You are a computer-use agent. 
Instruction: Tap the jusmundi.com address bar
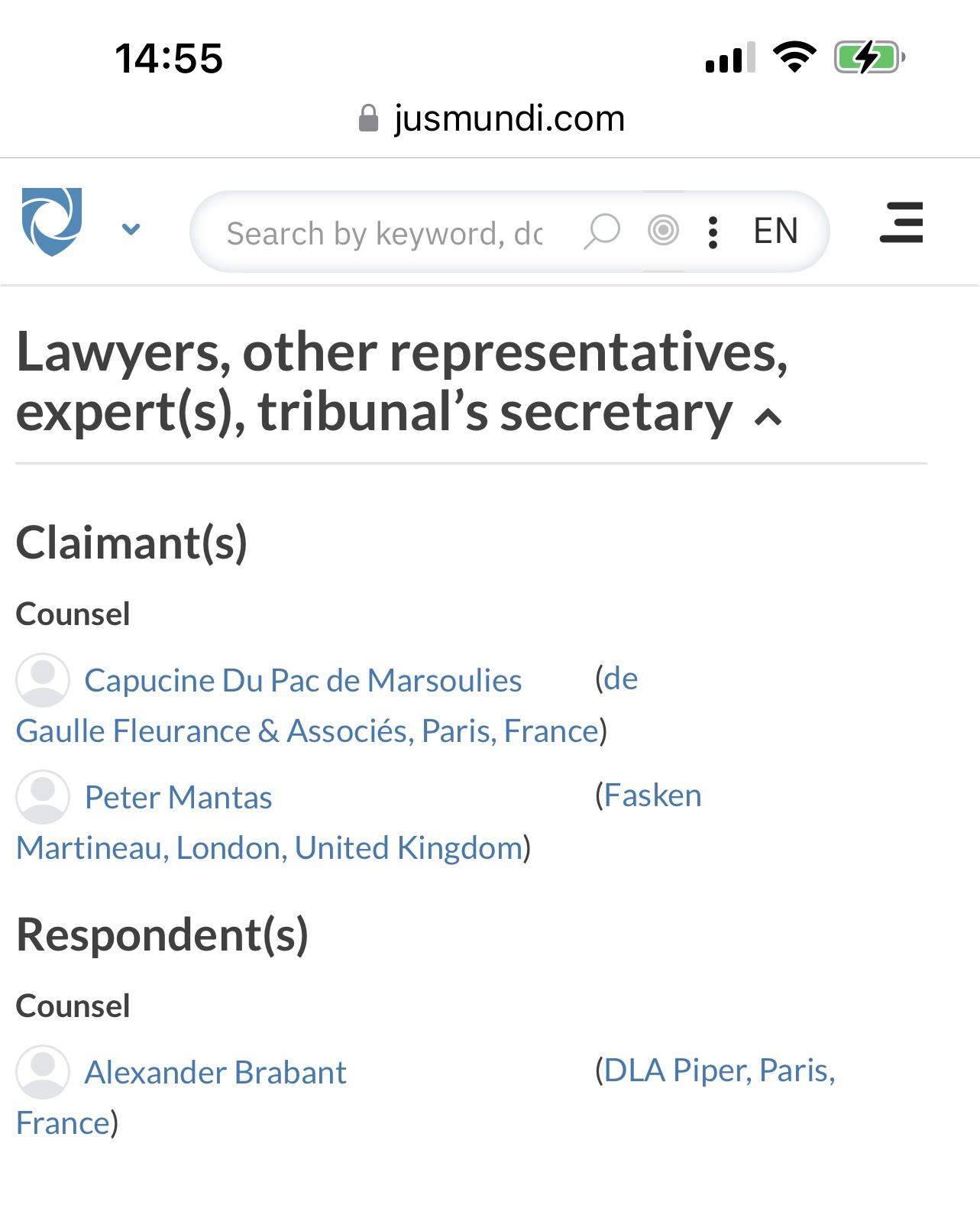pyautogui.click(x=508, y=118)
